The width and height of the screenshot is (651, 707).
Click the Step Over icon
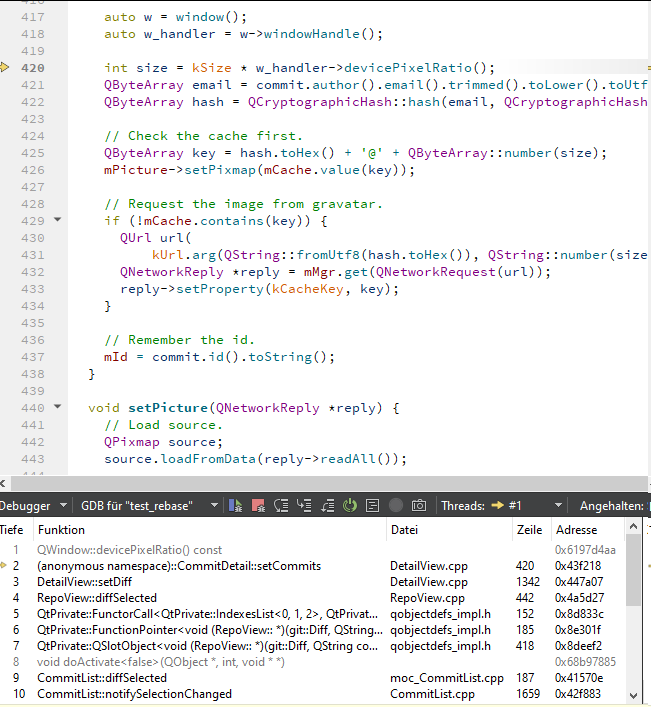[281, 505]
